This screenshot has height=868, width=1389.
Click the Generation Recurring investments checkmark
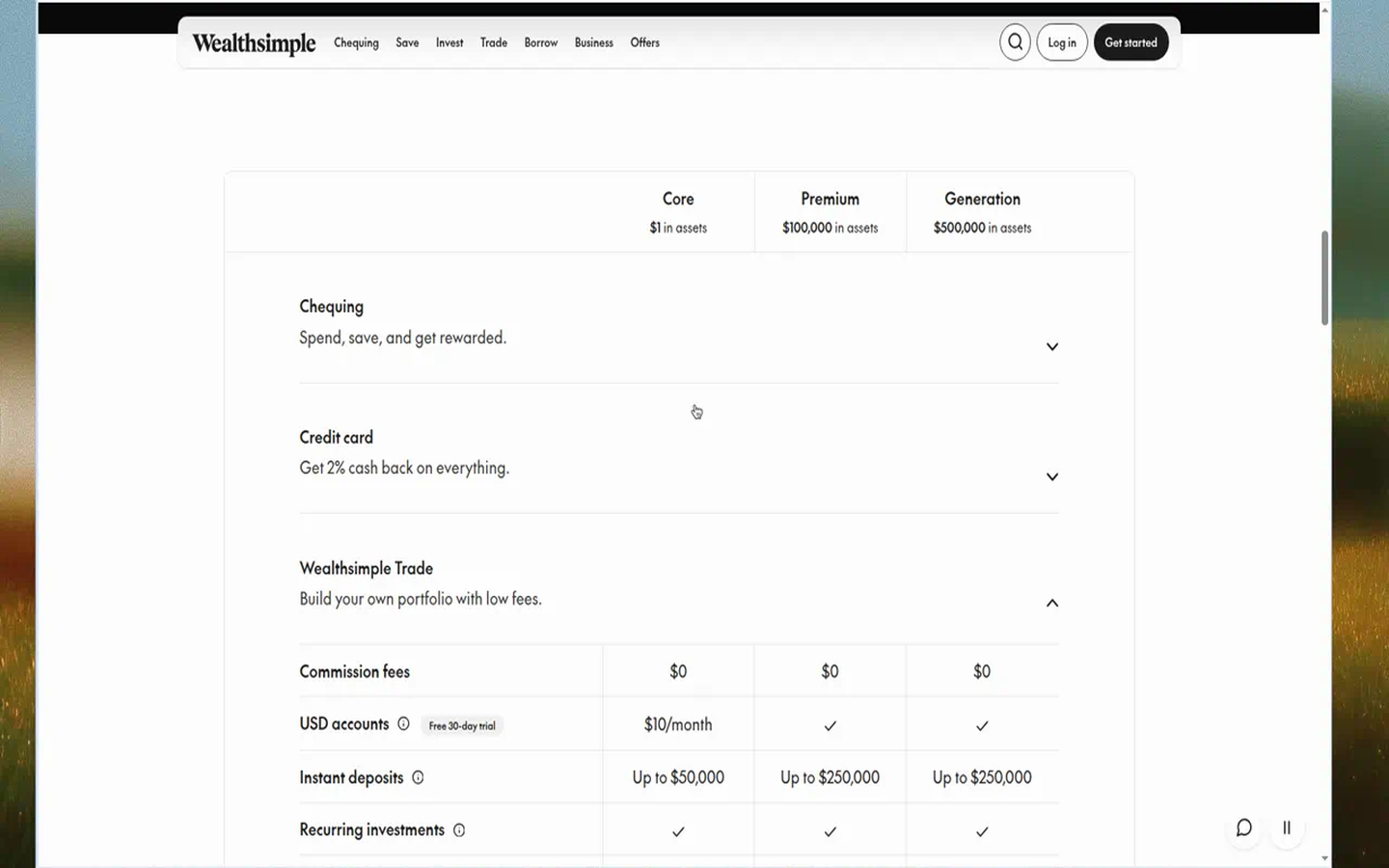pyautogui.click(x=982, y=831)
